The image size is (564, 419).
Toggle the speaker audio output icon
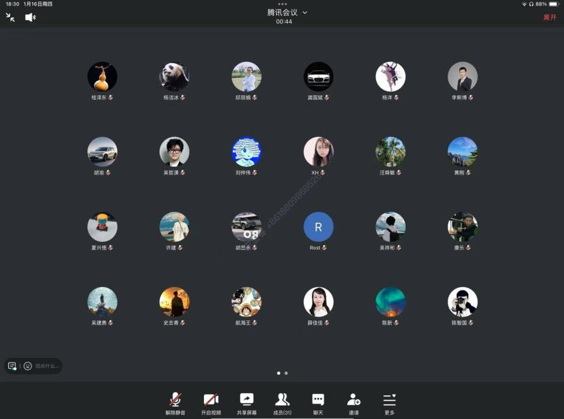click(x=30, y=17)
